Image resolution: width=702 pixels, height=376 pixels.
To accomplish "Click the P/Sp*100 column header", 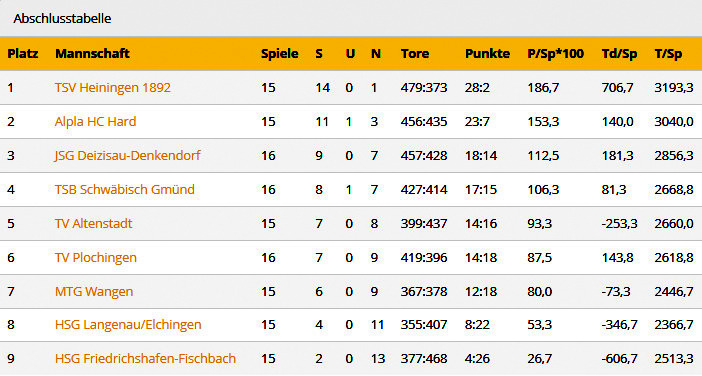I will pyautogui.click(x=555, y=54).
